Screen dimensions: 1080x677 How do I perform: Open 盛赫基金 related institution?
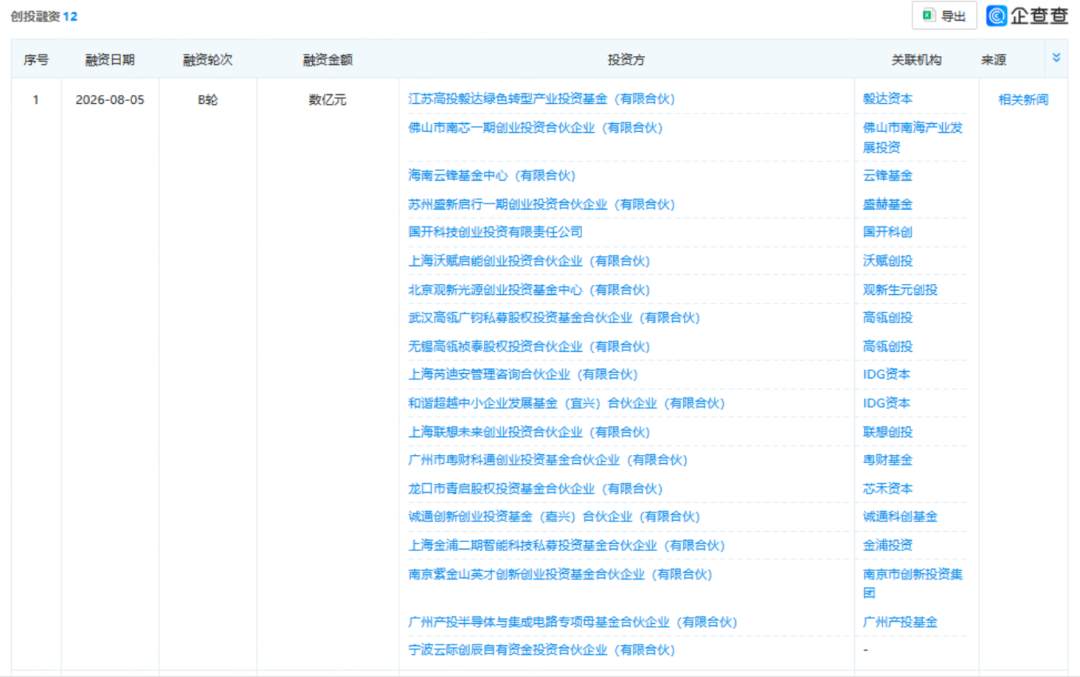point(887,205)
